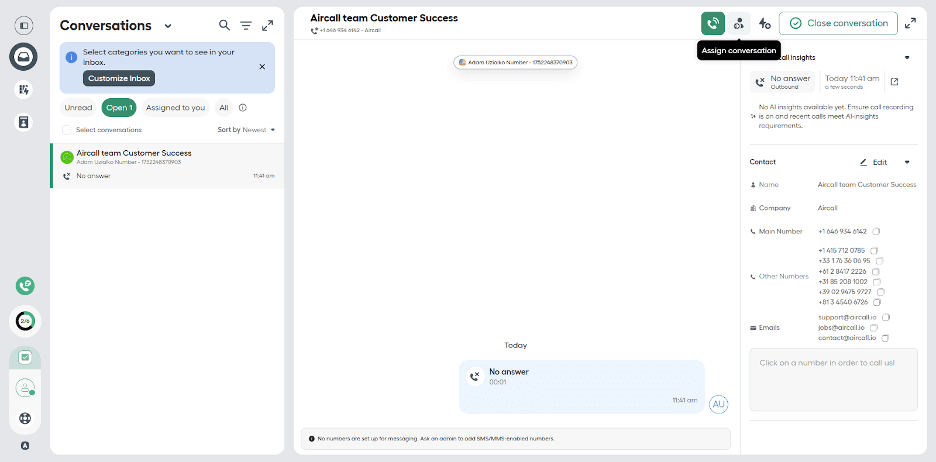The image size is (936, 462).
Task: Click the onboarding progress ring 2/6
Action: pos(24,321)
